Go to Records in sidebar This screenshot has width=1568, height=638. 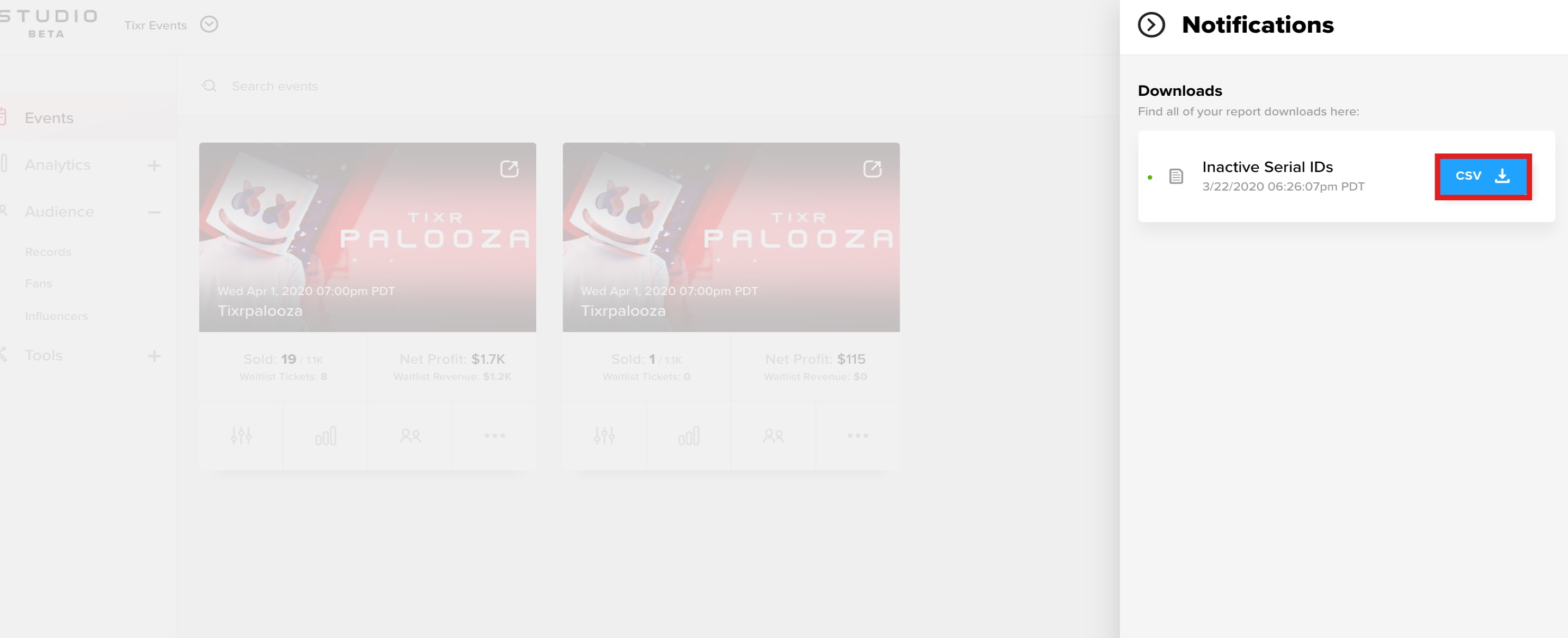point(48,252)
